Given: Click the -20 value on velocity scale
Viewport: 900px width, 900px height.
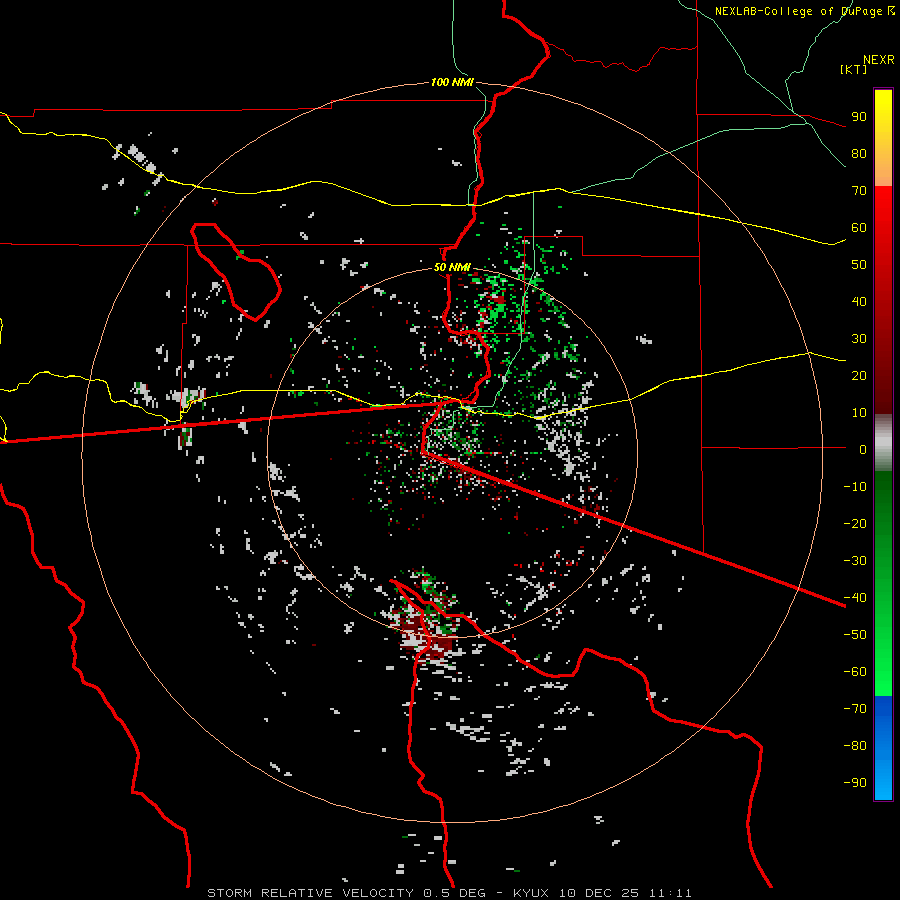Looking at the screenshot, I should pyautogui.click(x=855, y=523).
